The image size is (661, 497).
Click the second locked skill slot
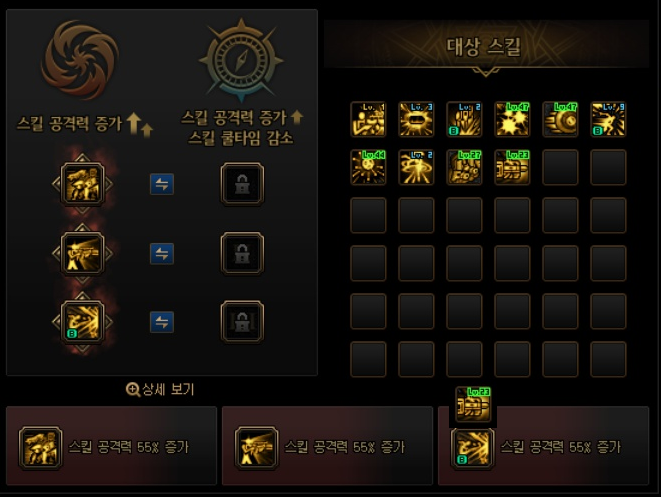[242, 253]
